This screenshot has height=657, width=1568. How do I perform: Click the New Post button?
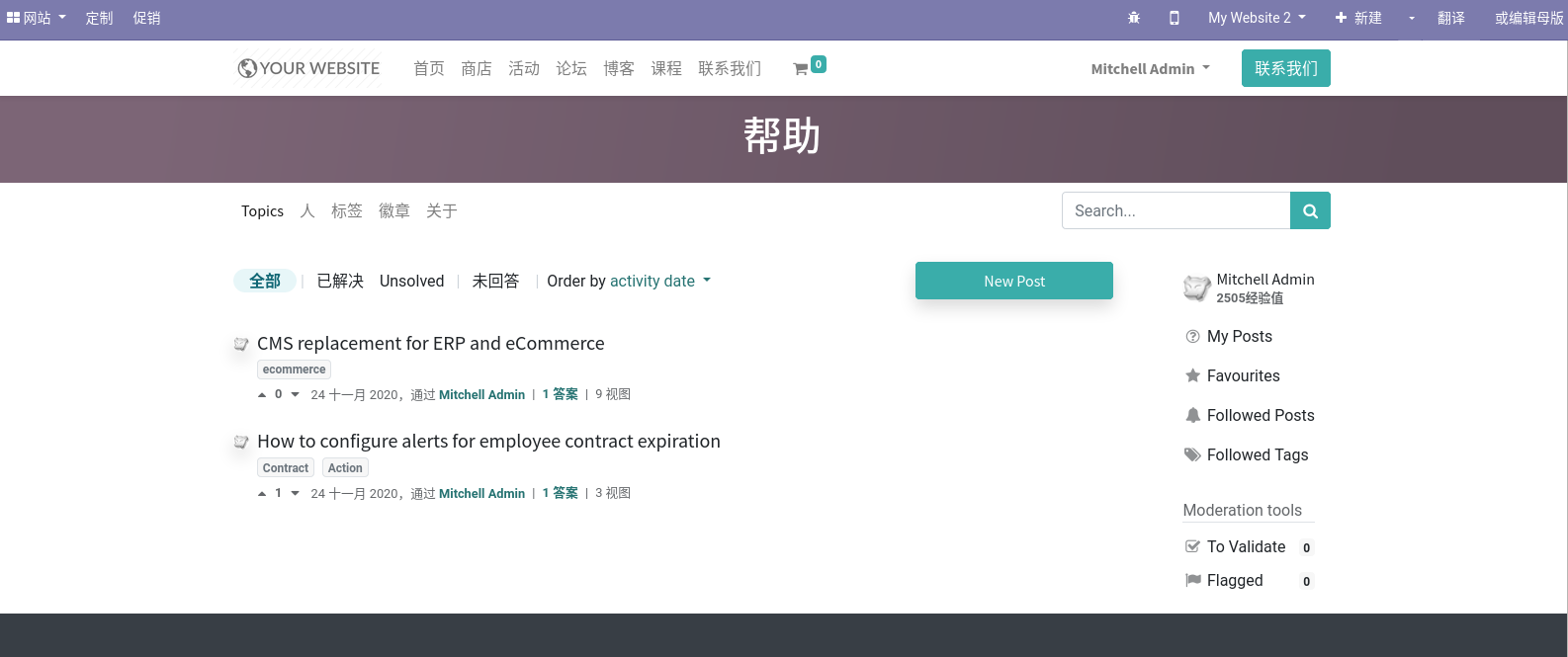tap(1013, 281)
